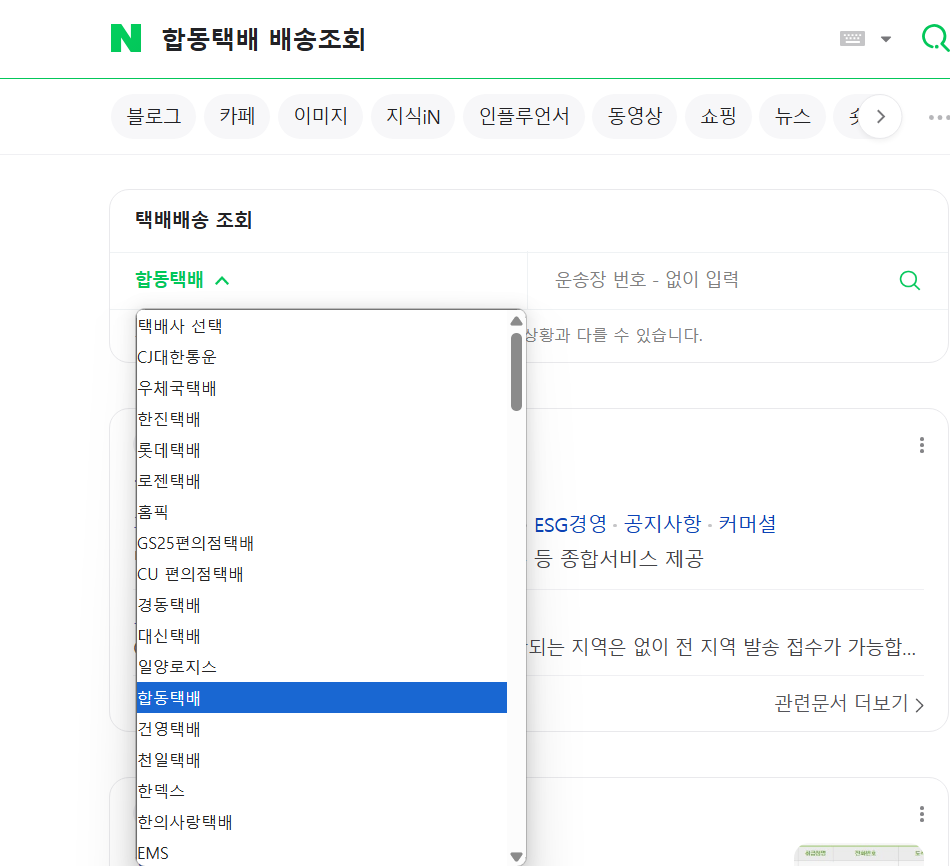Select 롯데택배 from courier list
The height and width of the screenshot is (866, 950).
pos(322,450)
